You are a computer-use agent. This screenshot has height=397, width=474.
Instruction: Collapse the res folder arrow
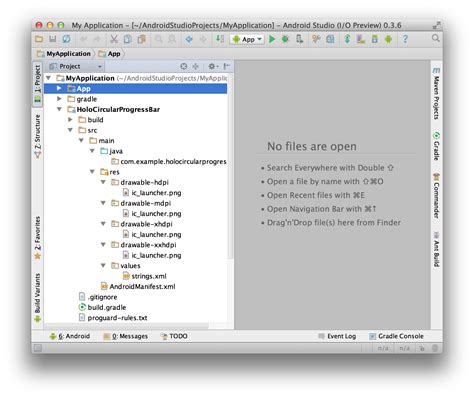92,172
